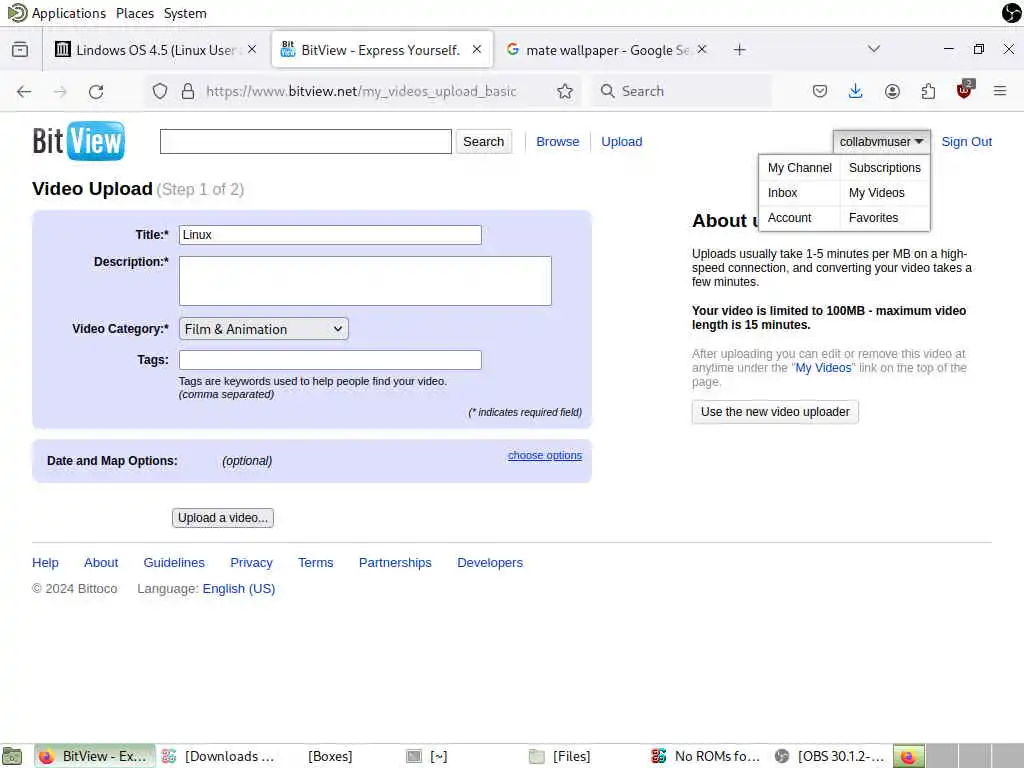Click the Sign Out link
Screen dimensions: 1024x768
967,142
